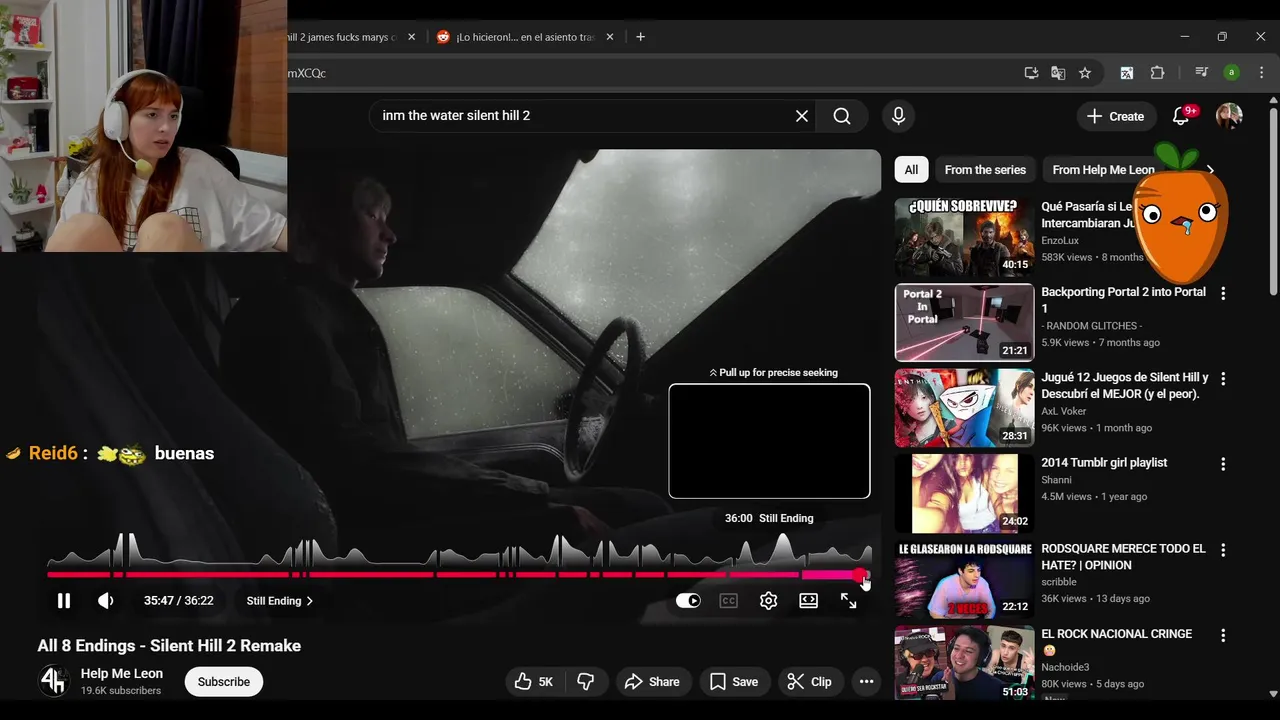Subscribe to Help Me Leon

(224, 682)
